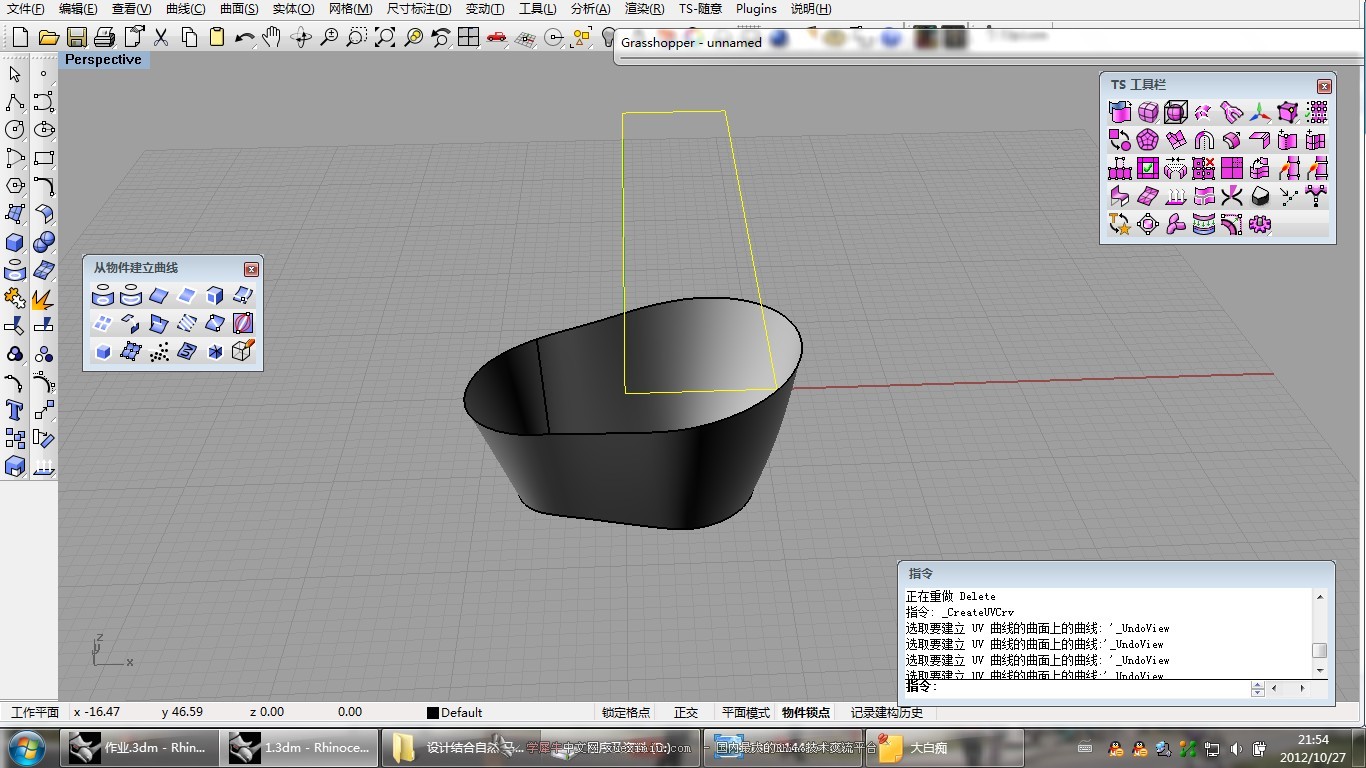1366x768 pixels.
Task: Click the 工作平面 status bar cell
Action: click(x=35, y=712)
